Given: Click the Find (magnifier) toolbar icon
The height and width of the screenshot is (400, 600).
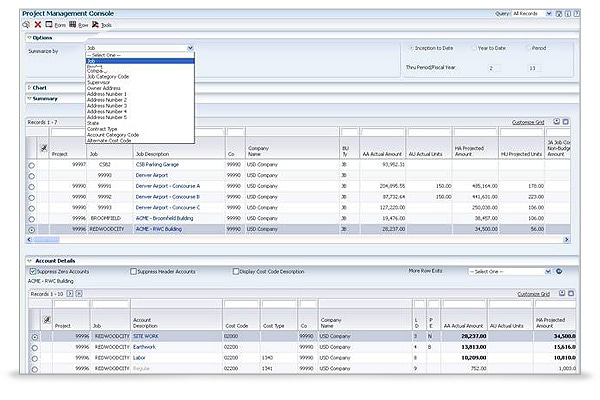Looking at the screenshot, I should point(27,23).
